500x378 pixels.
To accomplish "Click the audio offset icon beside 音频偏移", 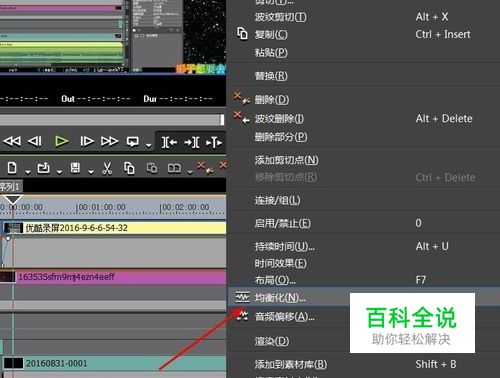I will (x=243, y=315).
